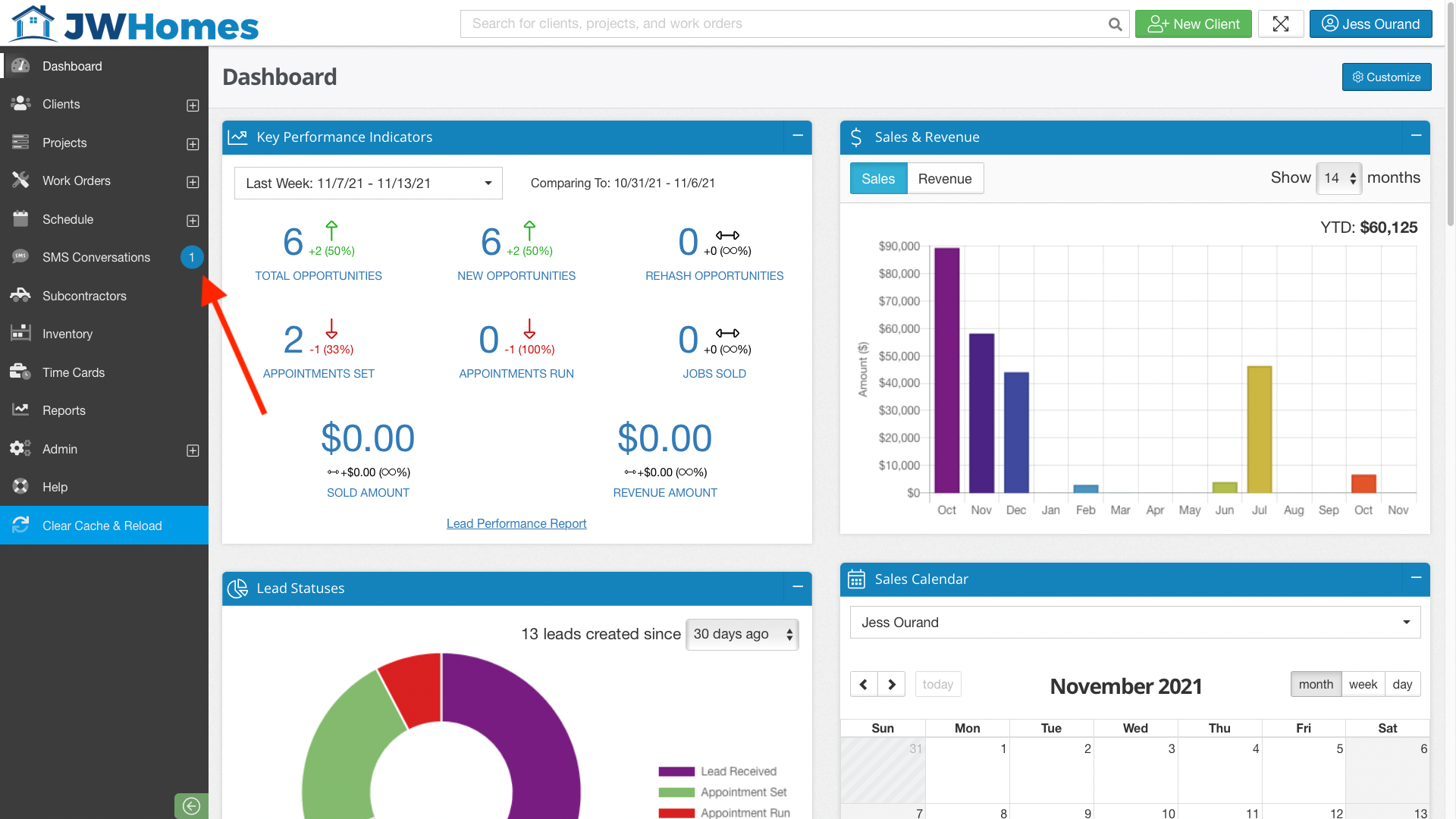Viewport: 1456px width, 819px height.
Task: Open the Inventory sidebar icon
Action: coord(20,334)
